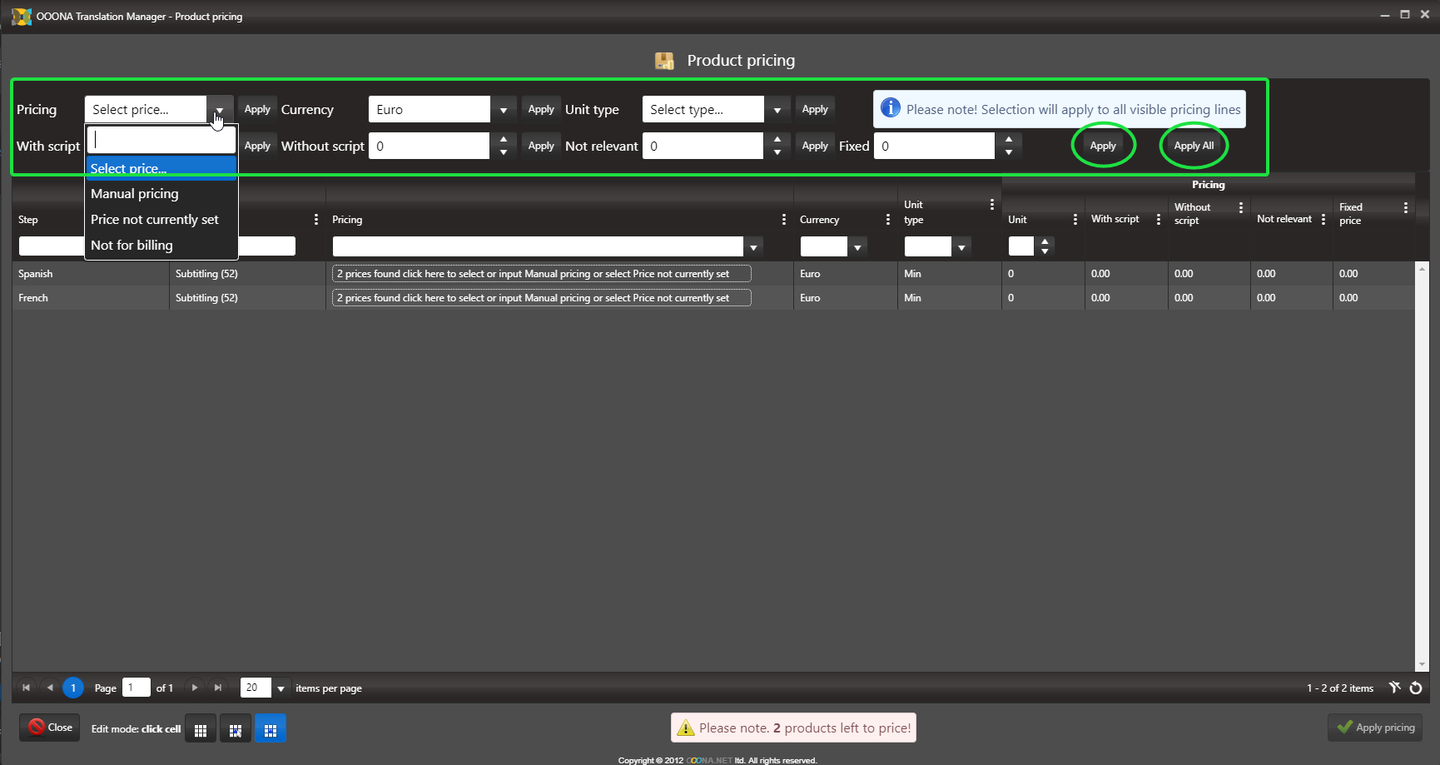This screenshot has width=1440, height=765.
Task: Switch to the plain grid edit mode
Action: 200,729
